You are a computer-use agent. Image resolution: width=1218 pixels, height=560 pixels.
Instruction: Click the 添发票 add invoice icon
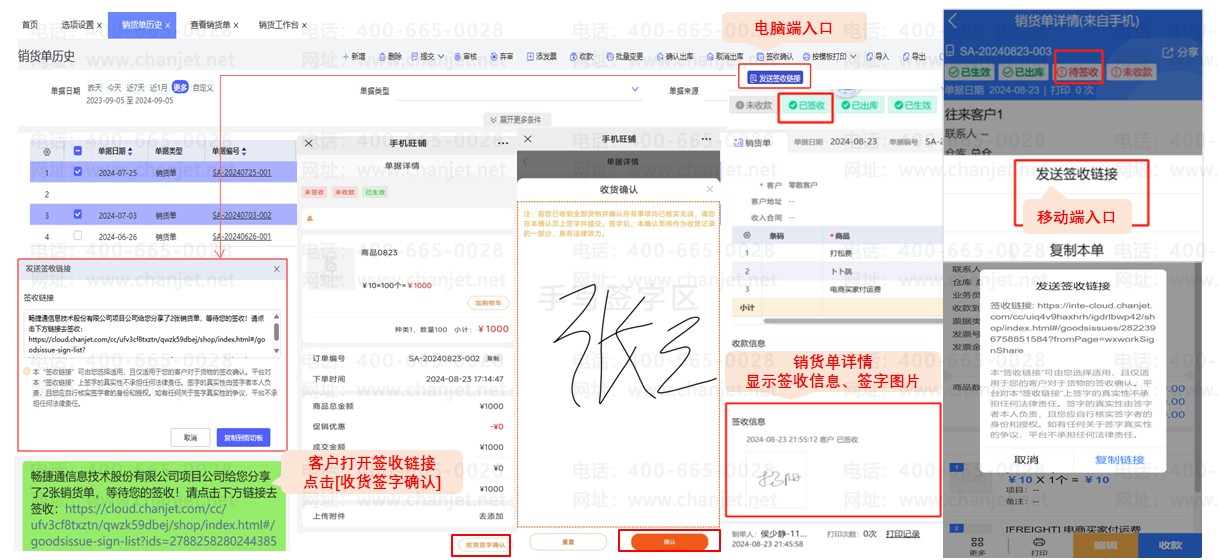coord(530,57)
